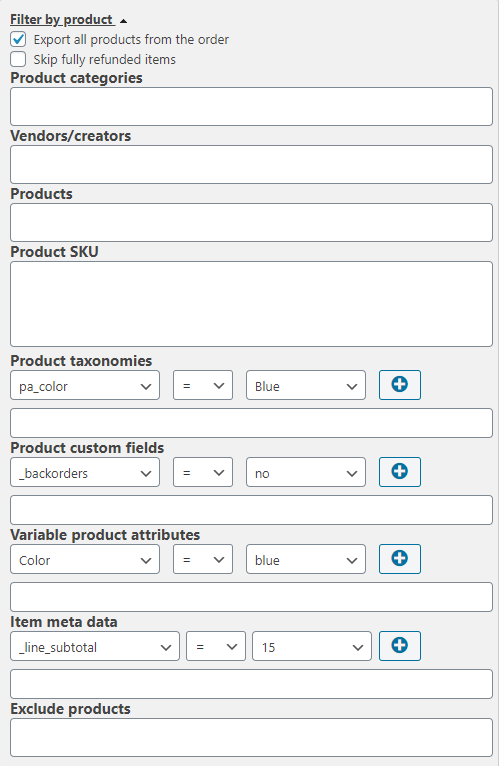Enable Skip fully refunded items
This screenshot has height=766, width=499.
18,59
